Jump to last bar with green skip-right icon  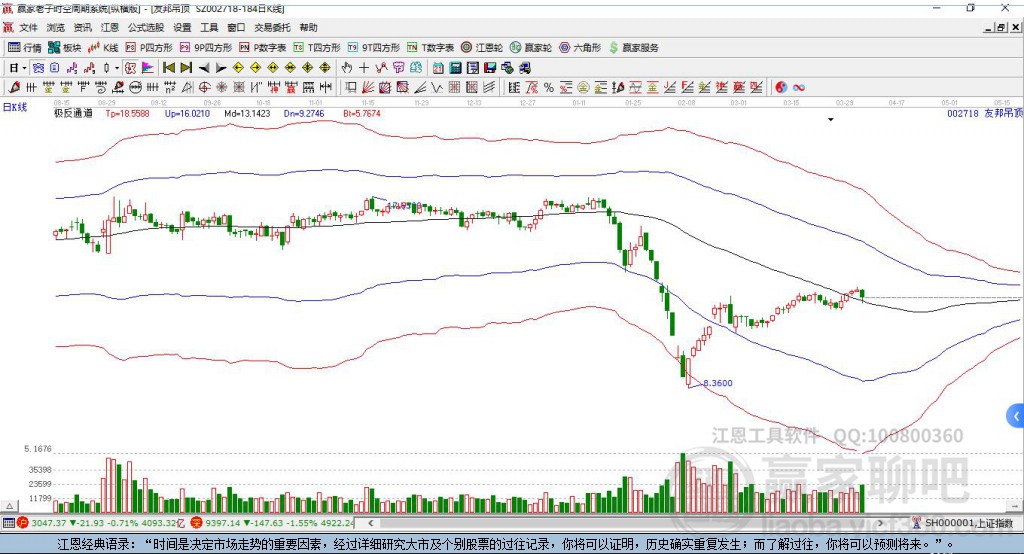186,68
